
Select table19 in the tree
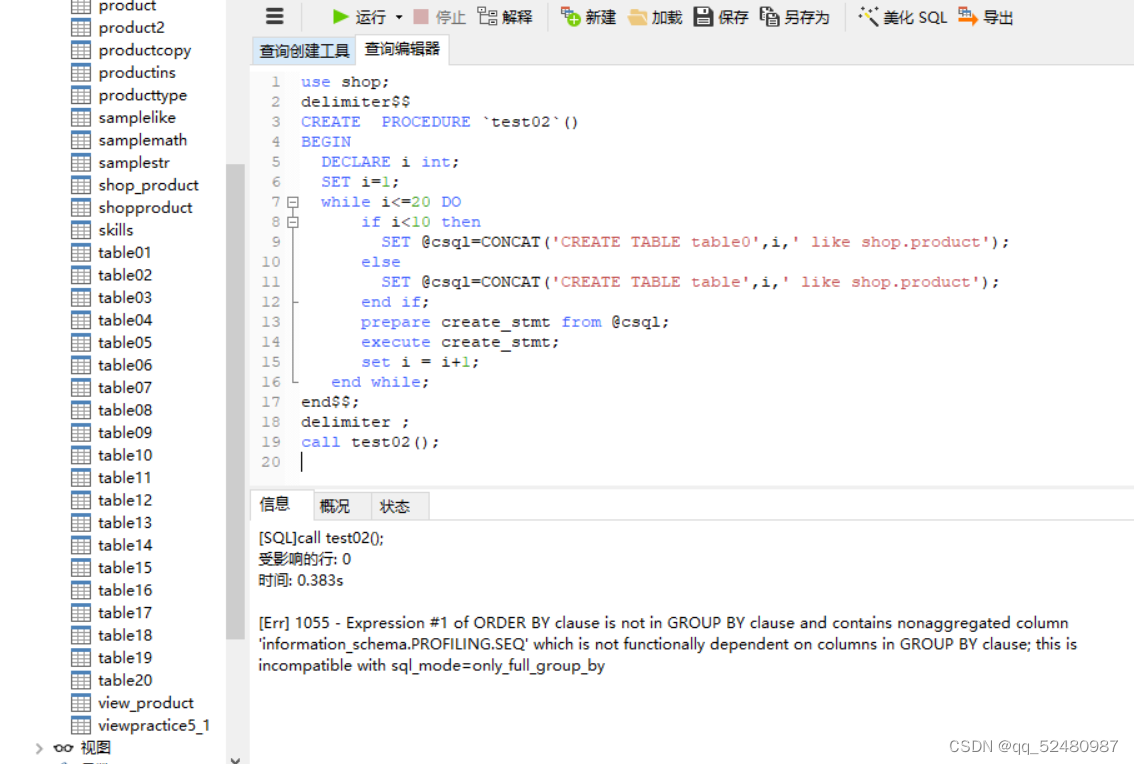[x=124, y=658]
